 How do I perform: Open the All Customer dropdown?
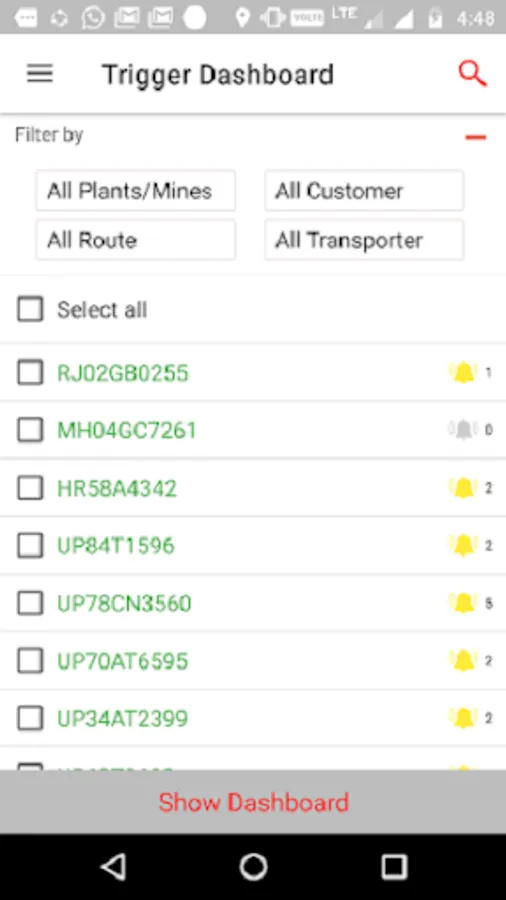point(364,191)
